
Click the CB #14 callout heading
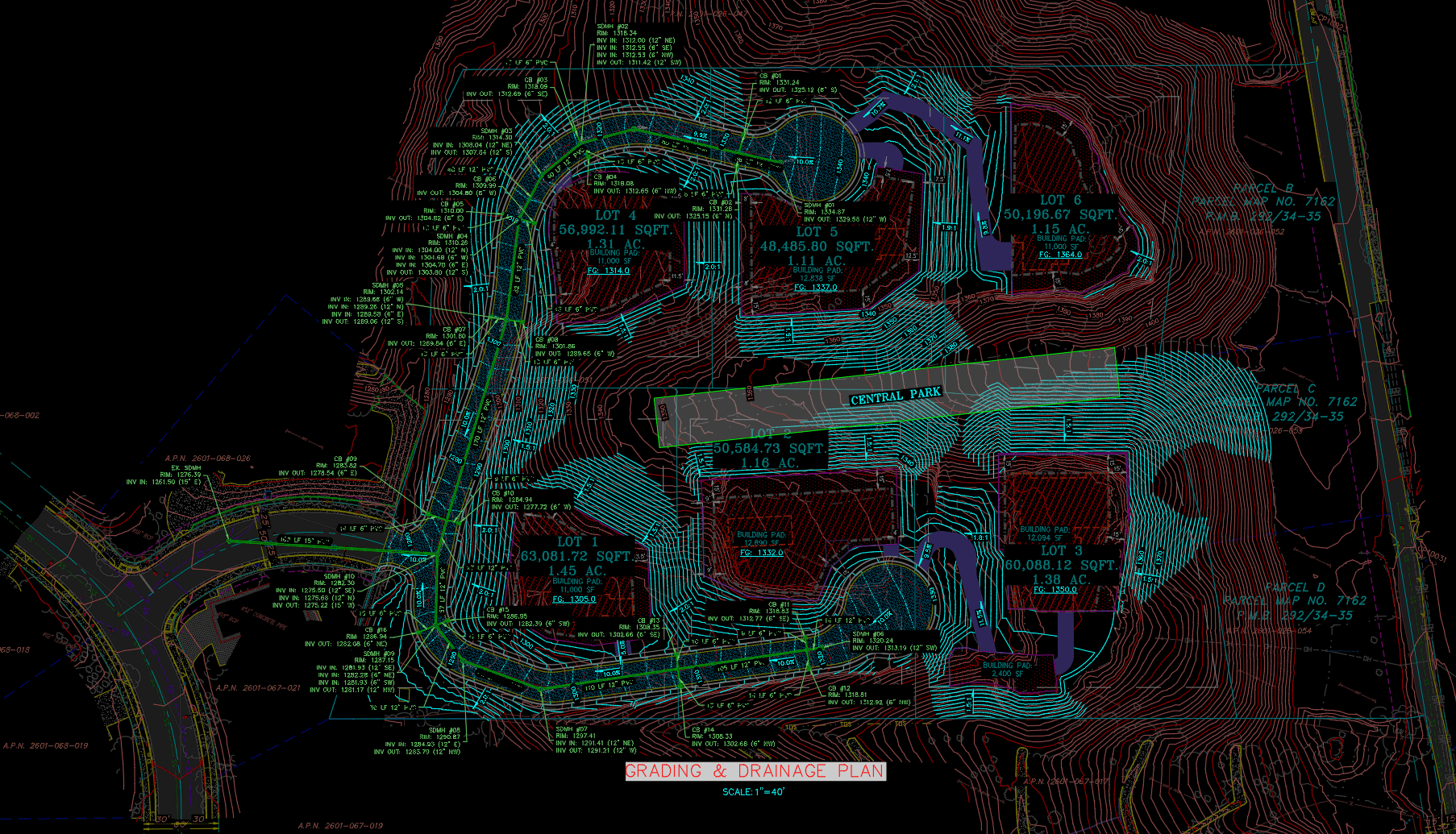[x=703, y=729]
